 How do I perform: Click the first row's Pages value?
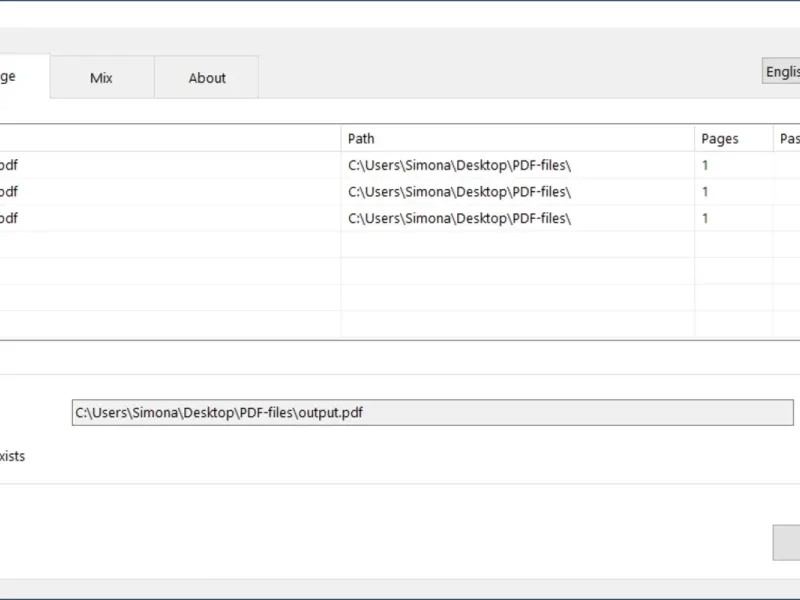pyautogui.click(x=705, y=165)
